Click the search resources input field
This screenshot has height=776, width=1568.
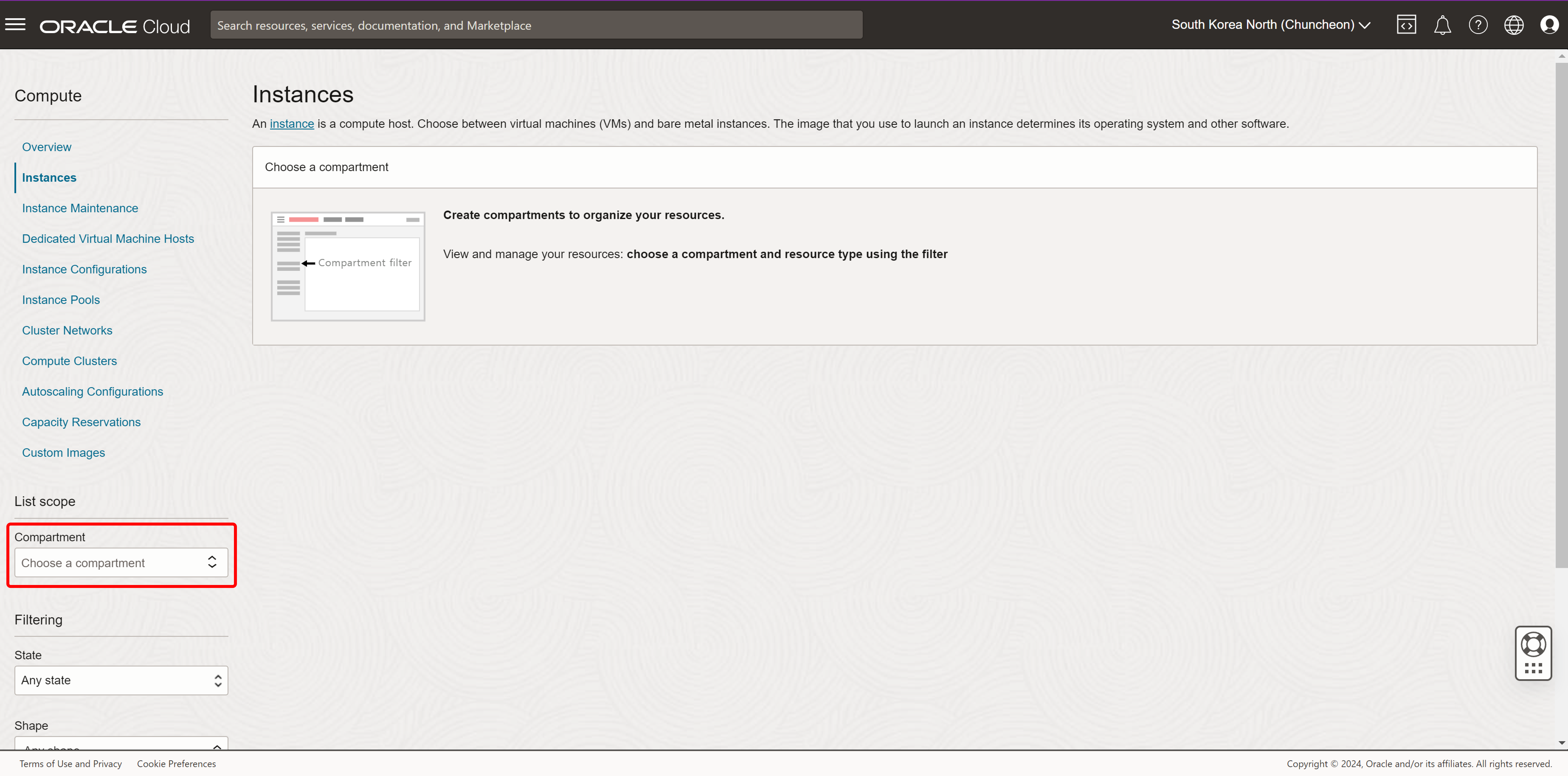536,25
